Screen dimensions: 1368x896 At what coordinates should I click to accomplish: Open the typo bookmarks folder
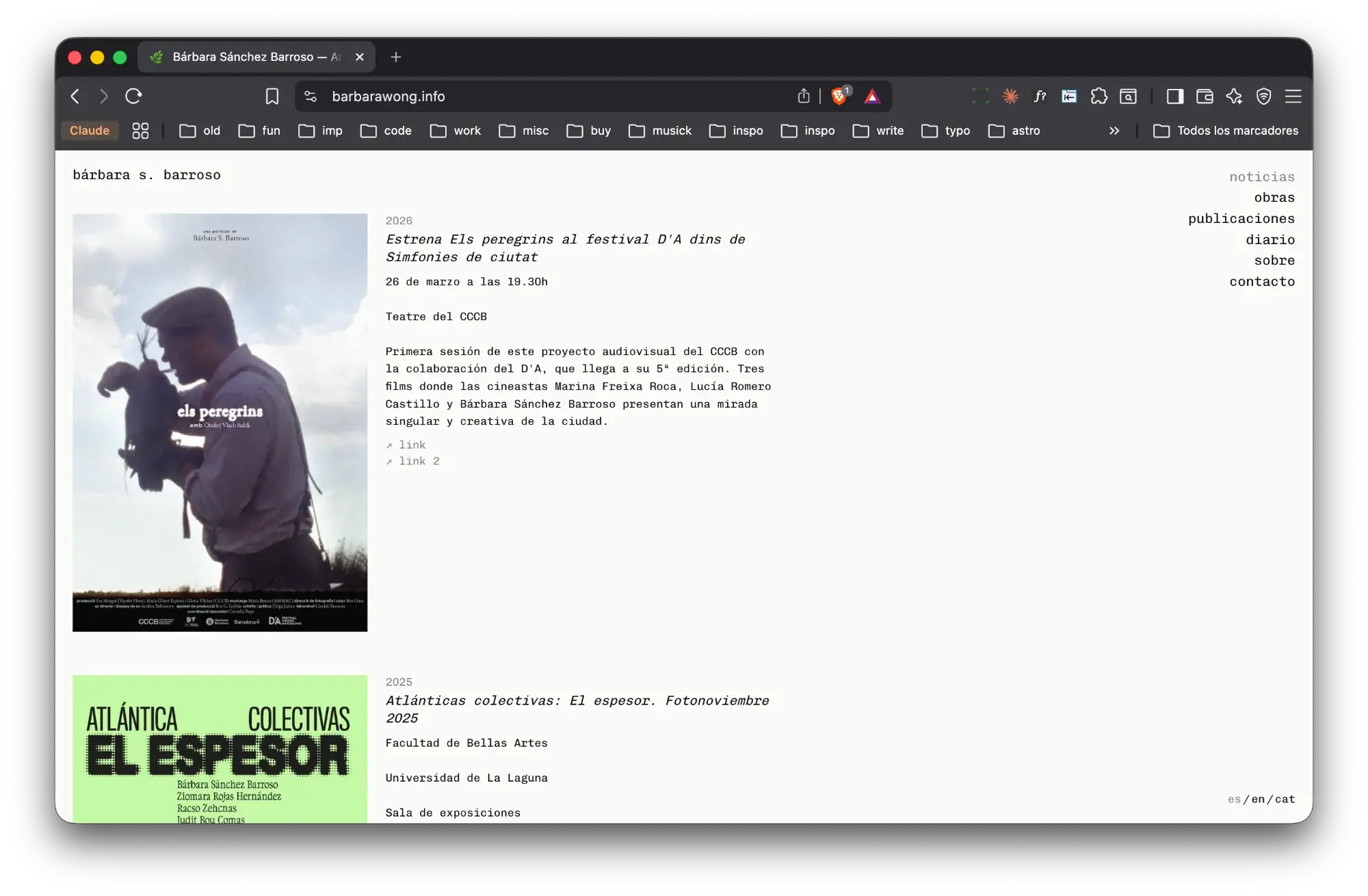946,131
